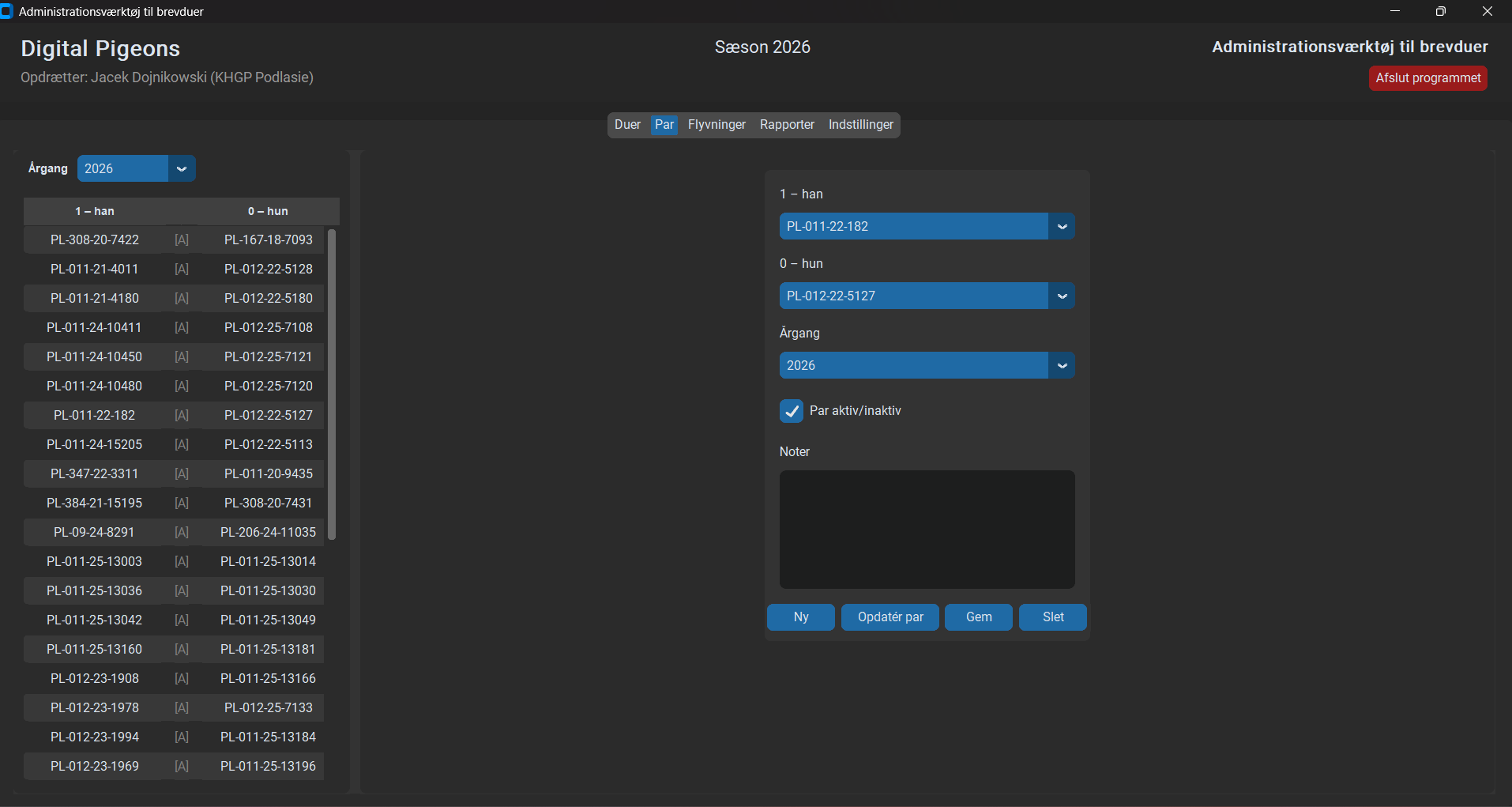This screenshot has width=1512, height=807.
Task: Click the checkmark icon for Par aktiv/inaktiv
Action: (x=792, y=411)
